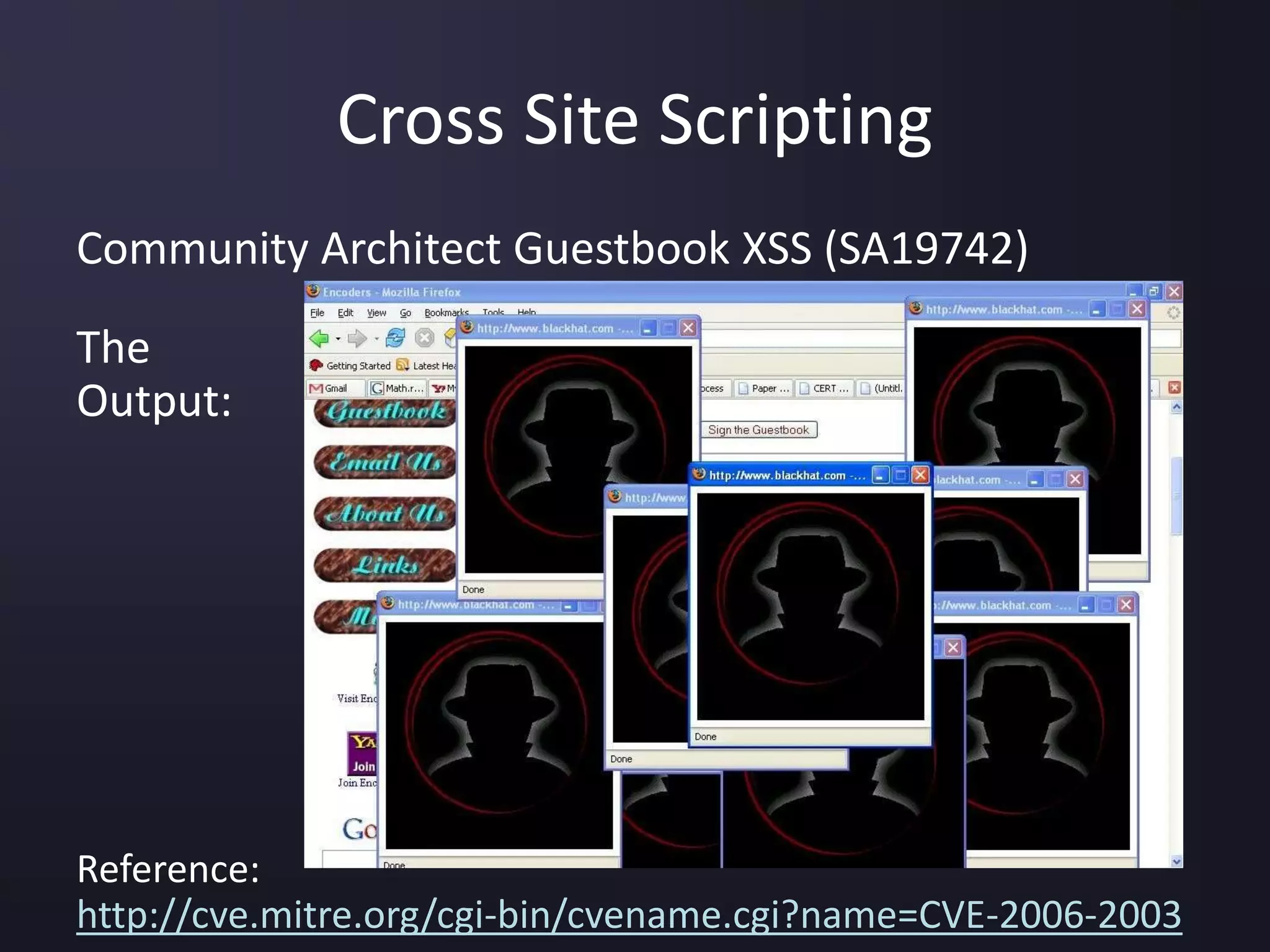The width and height of the screenshot is (1270, 952).
Task: Click the blue Reload page icon
Action: pyautogui.click(x=395, y=338)
